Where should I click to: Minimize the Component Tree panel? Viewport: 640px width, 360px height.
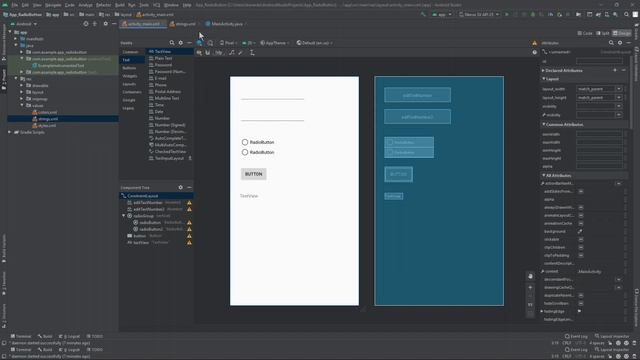click(189, 187)
